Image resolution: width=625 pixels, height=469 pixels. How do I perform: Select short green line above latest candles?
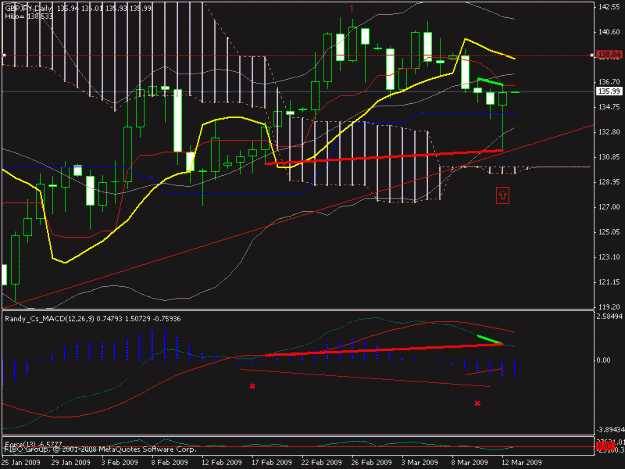tap(490, 82)
